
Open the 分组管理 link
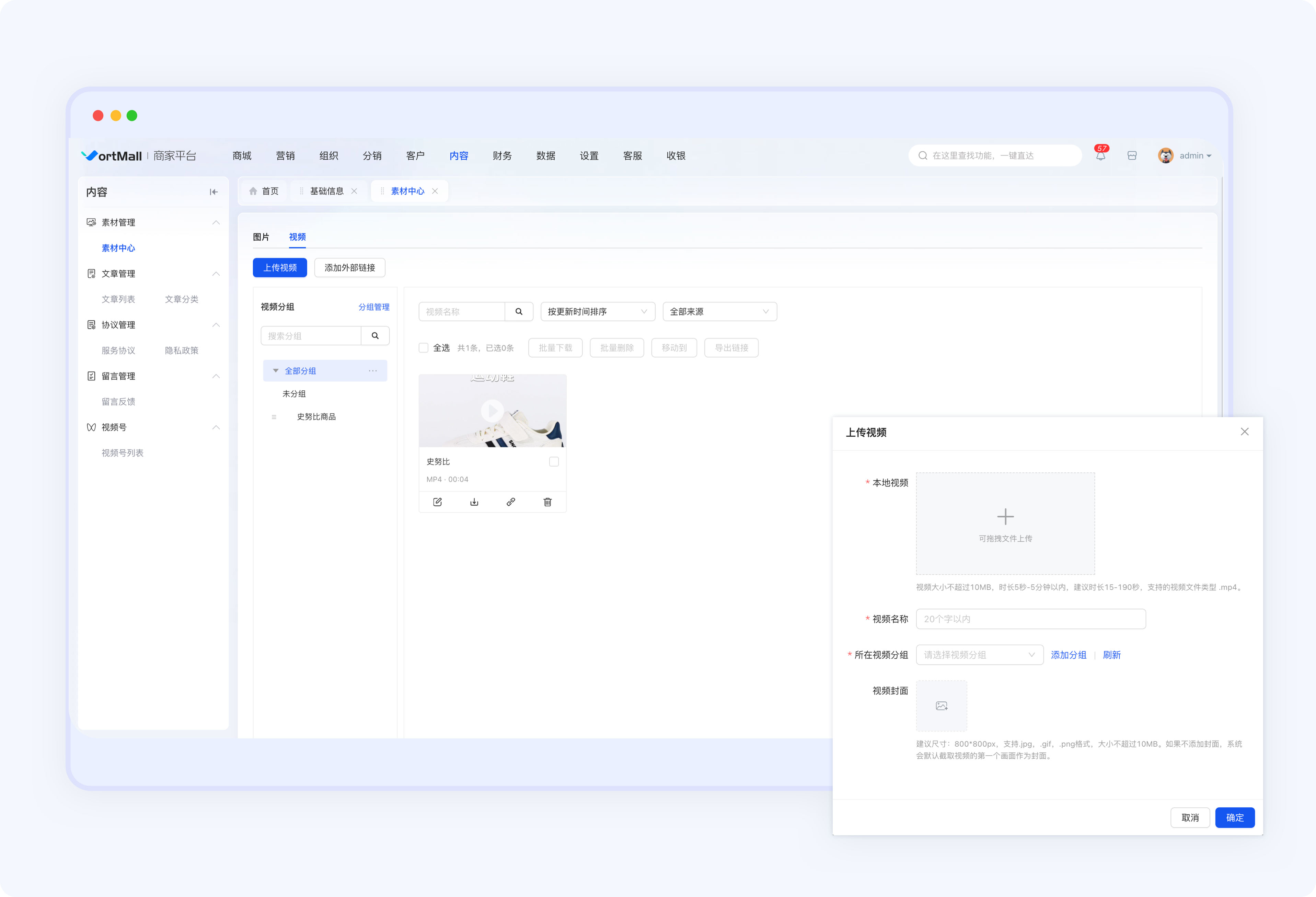pos(374,307)
